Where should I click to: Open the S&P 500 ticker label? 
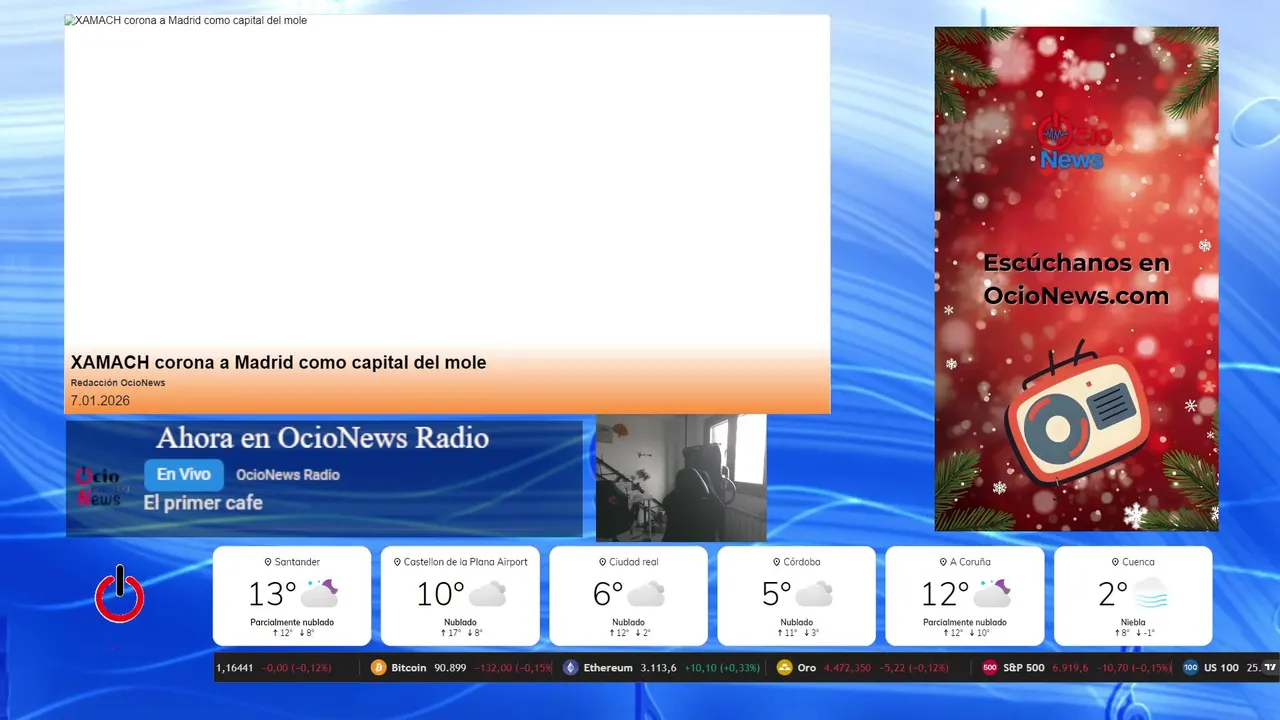[1024, 667]
